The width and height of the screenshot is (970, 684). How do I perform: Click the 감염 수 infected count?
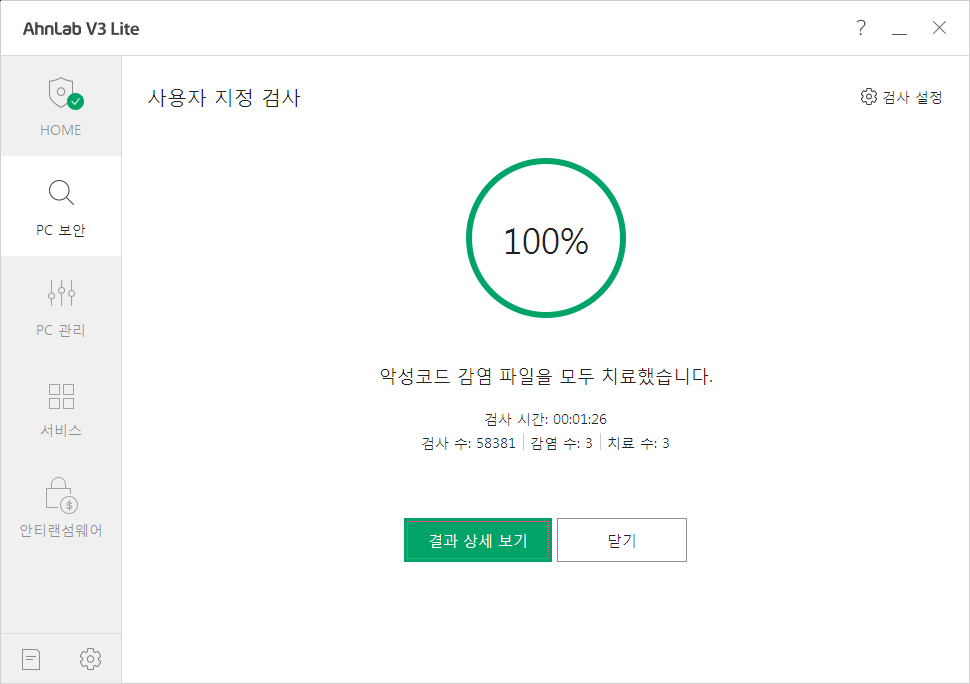[561, 443]
